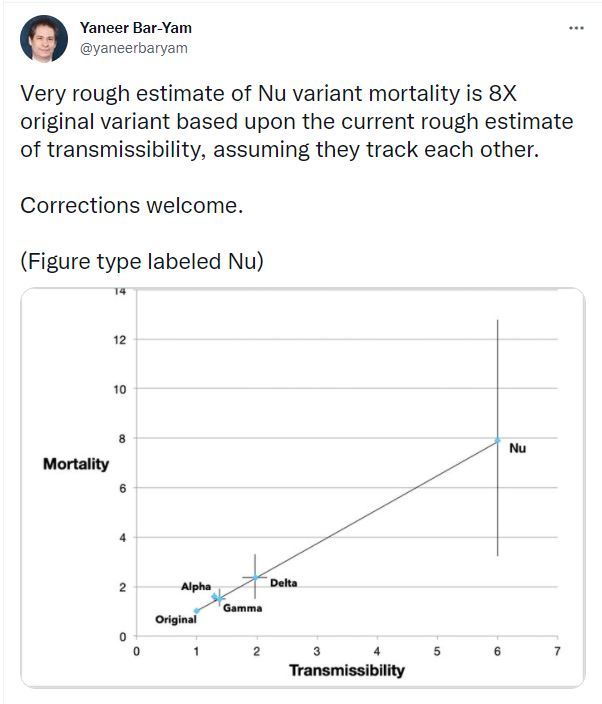Click the Nu data point on the chart
The width and height of the screenshot is (602, 704).
coord(497,440)
